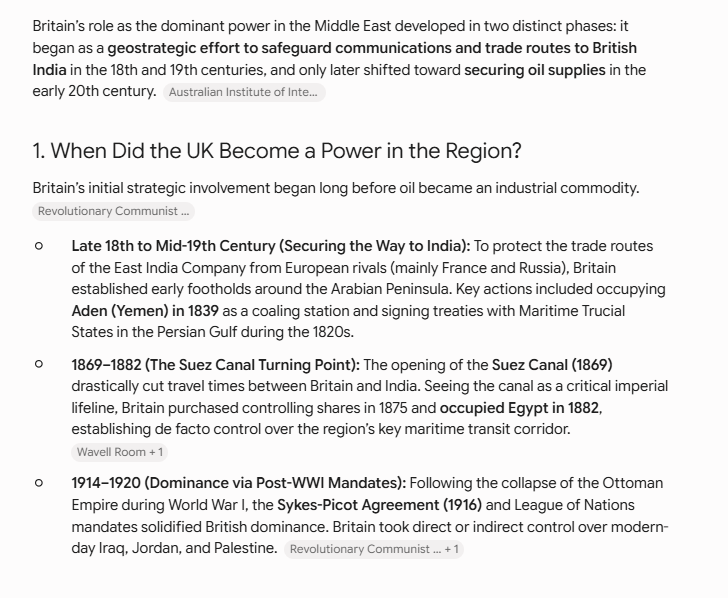This screenshot has width=728, height=598.
Task: Click the bullet marker beside 1869–1882 entry
Action: coord(39,364)
